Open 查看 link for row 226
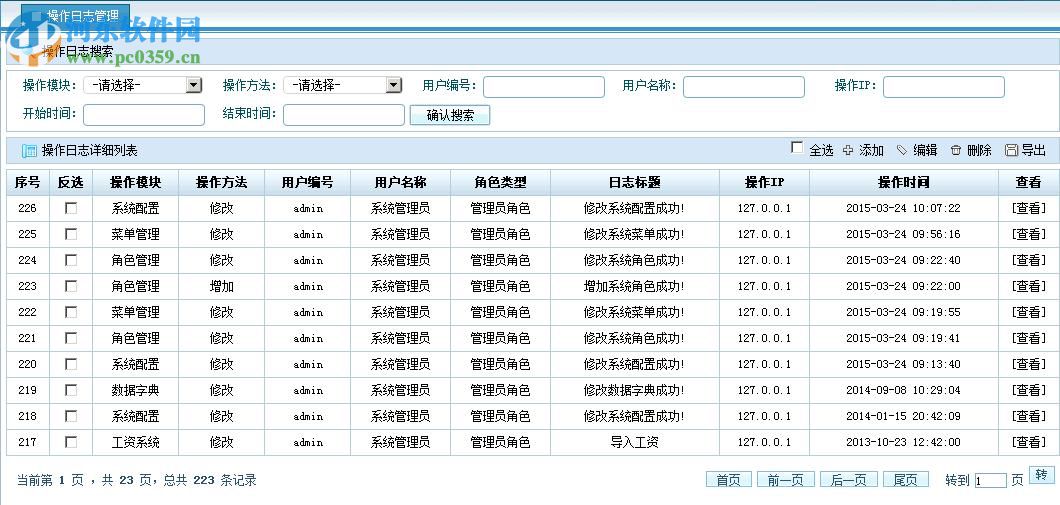 coord(1028,208)
